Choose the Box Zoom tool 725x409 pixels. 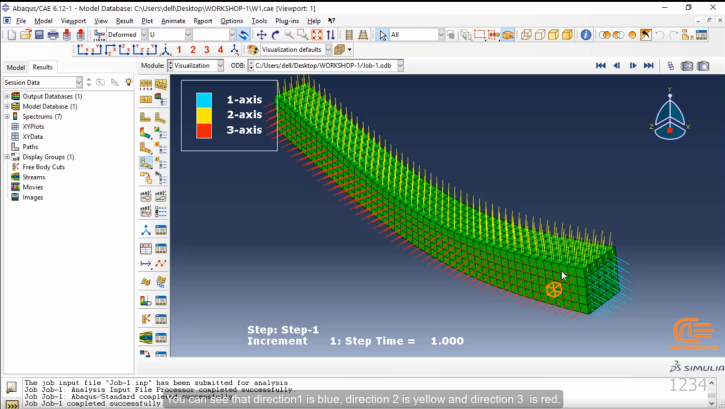point(303,35)
